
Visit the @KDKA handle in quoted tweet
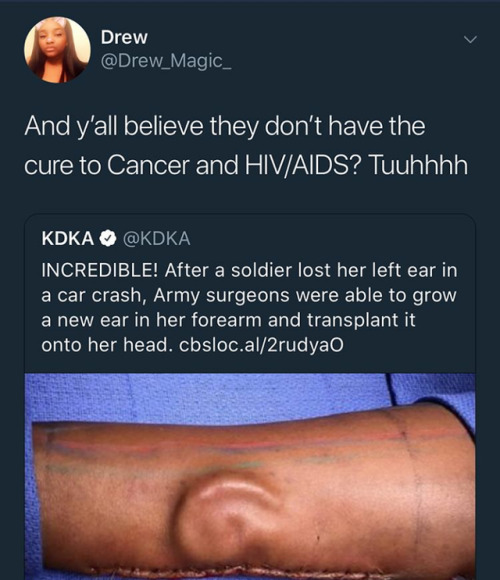point(156,239)
